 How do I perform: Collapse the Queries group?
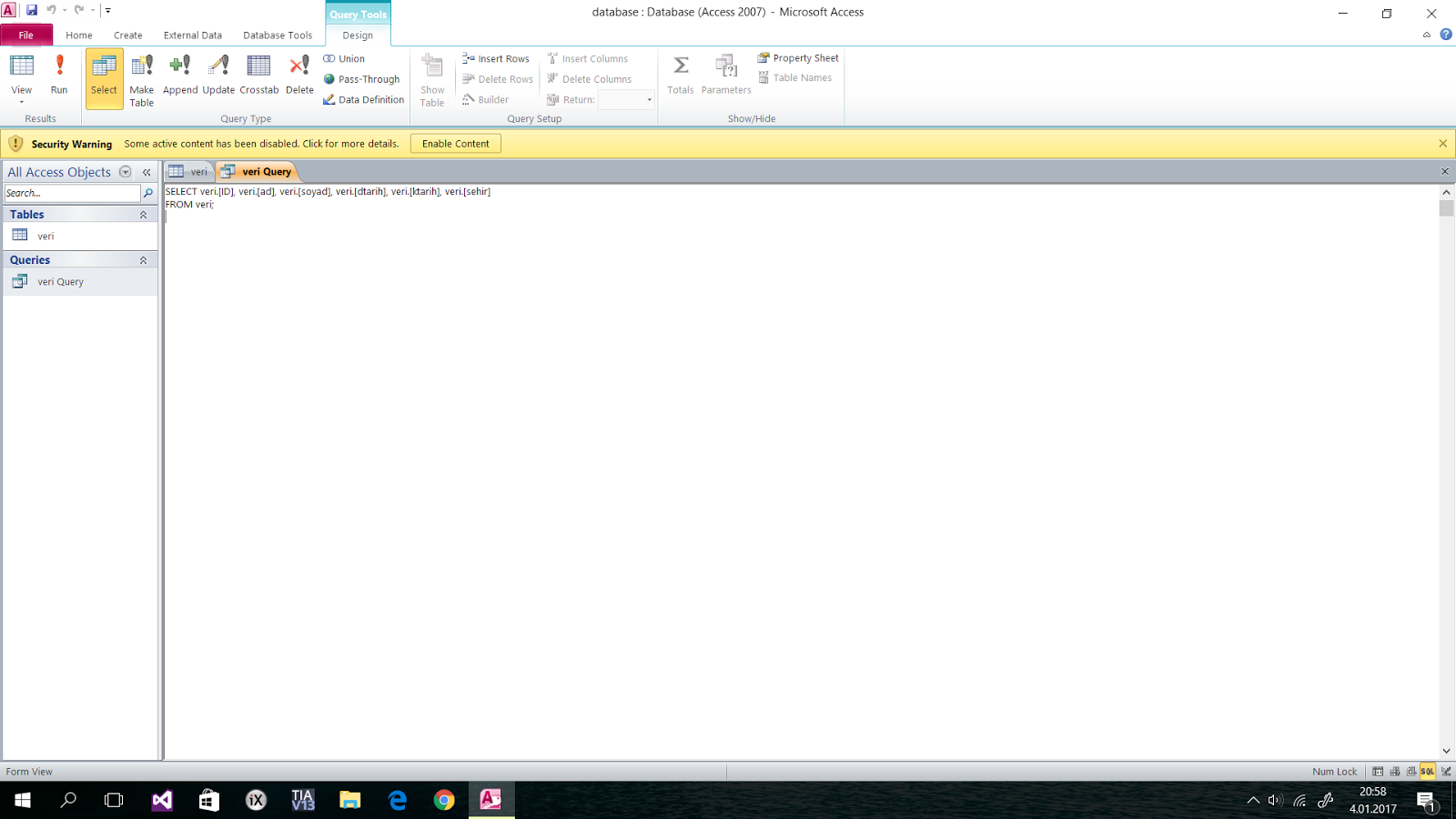coord(143,260)
